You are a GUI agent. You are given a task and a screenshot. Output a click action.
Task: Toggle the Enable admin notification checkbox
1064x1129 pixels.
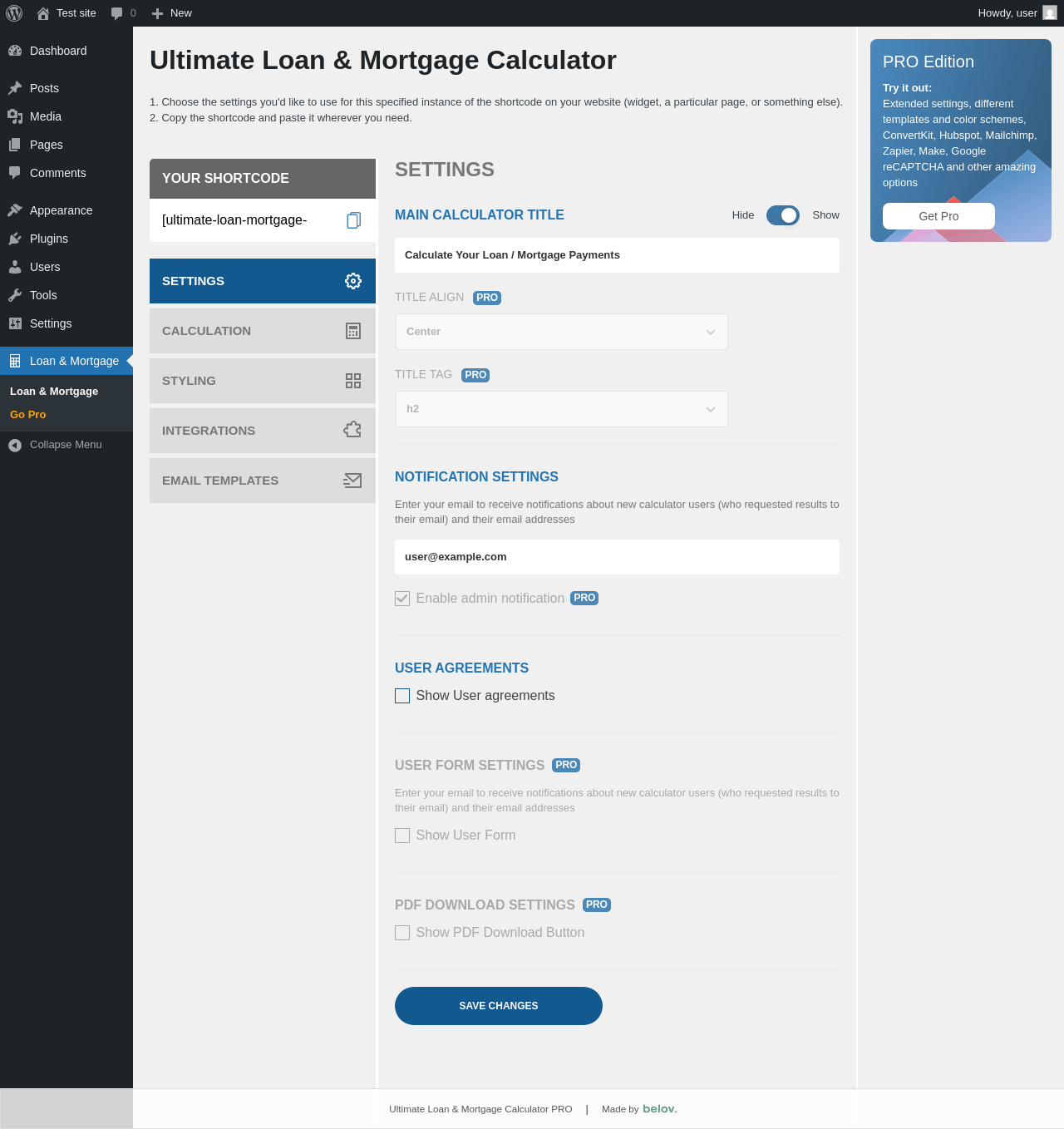(x=402, y=599)
